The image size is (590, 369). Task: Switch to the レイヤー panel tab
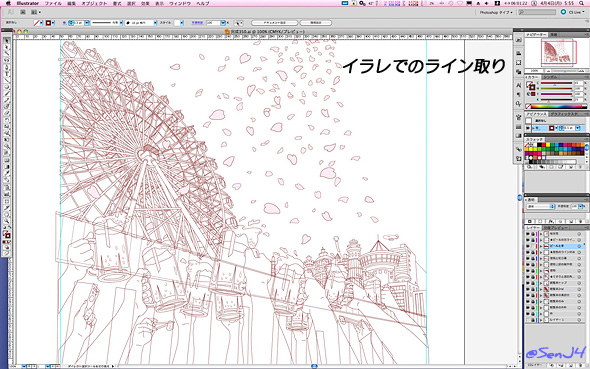[x=533, y=228]
